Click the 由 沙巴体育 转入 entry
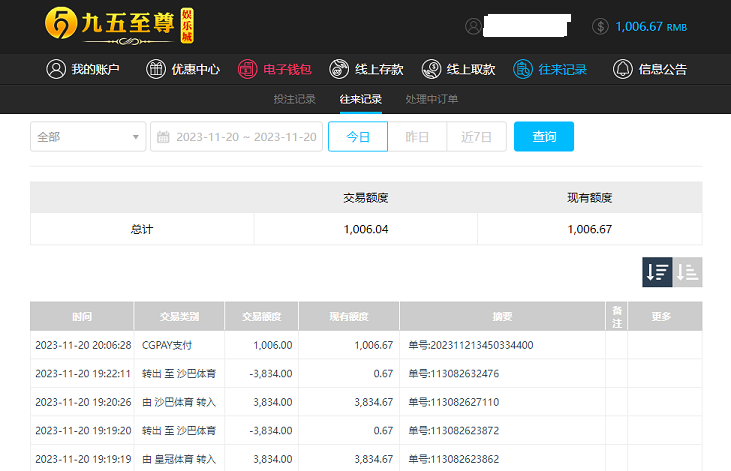Viewport: 731px width, 471px height. [179, 402]
